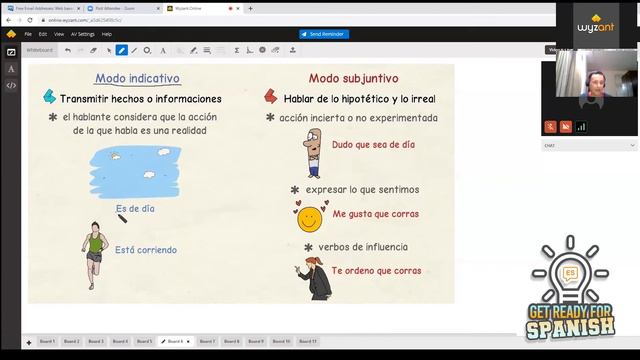Click the Whiteboard label button
This screenshot has height=360, width=640.
[40, 50]
